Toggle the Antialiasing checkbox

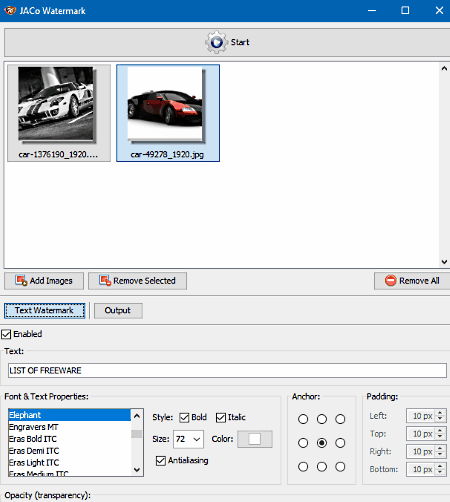pos(161,461)
